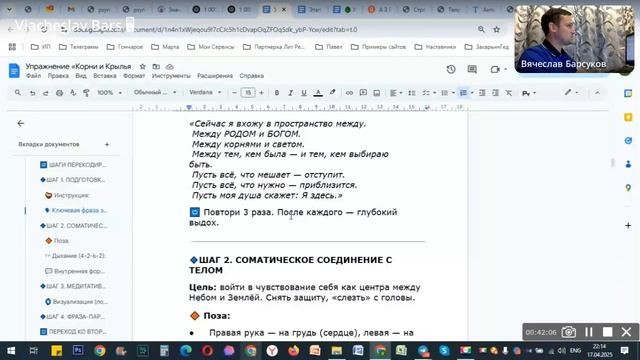Insert an image from the toolbar

point(376,93)
